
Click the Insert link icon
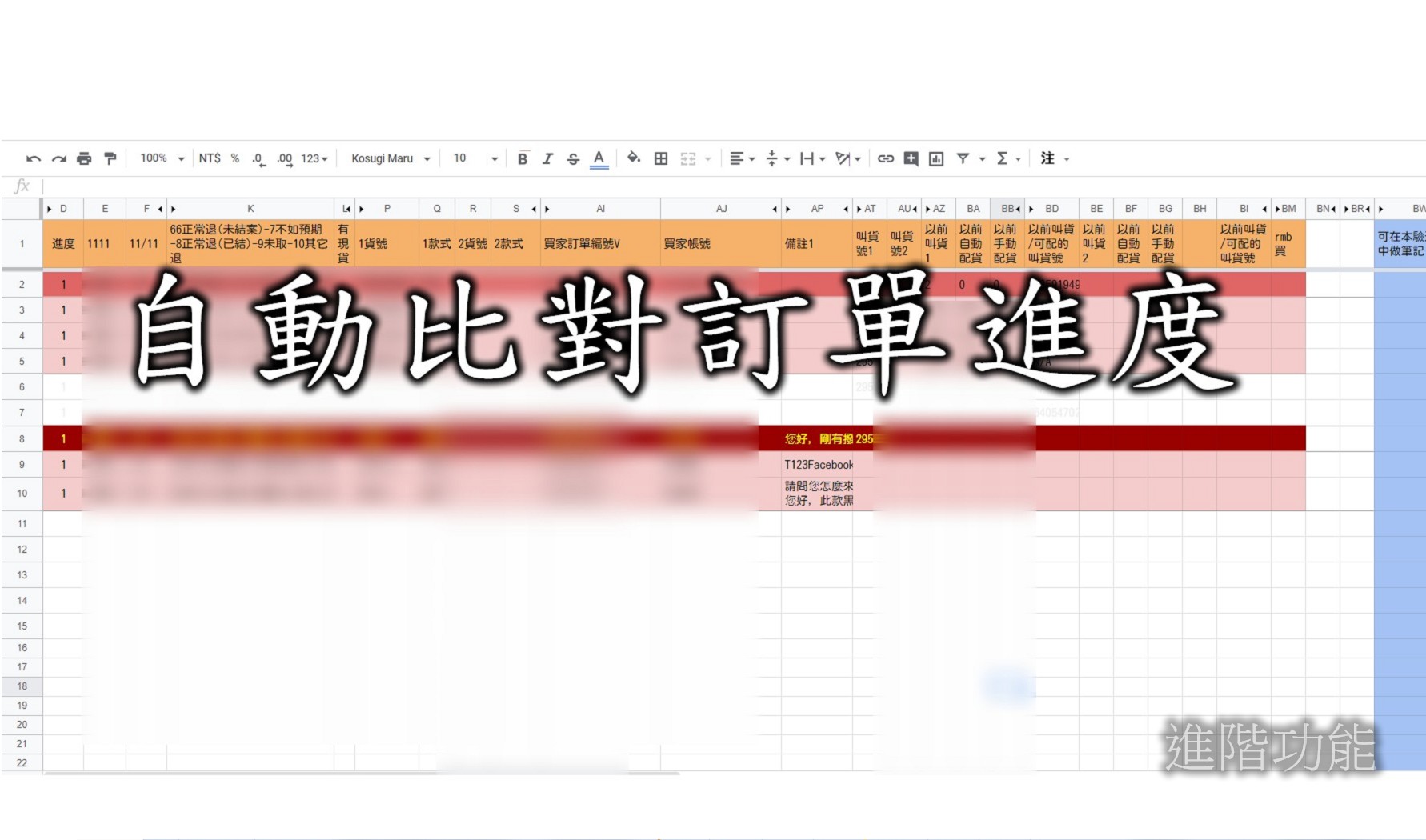[886, 158]
